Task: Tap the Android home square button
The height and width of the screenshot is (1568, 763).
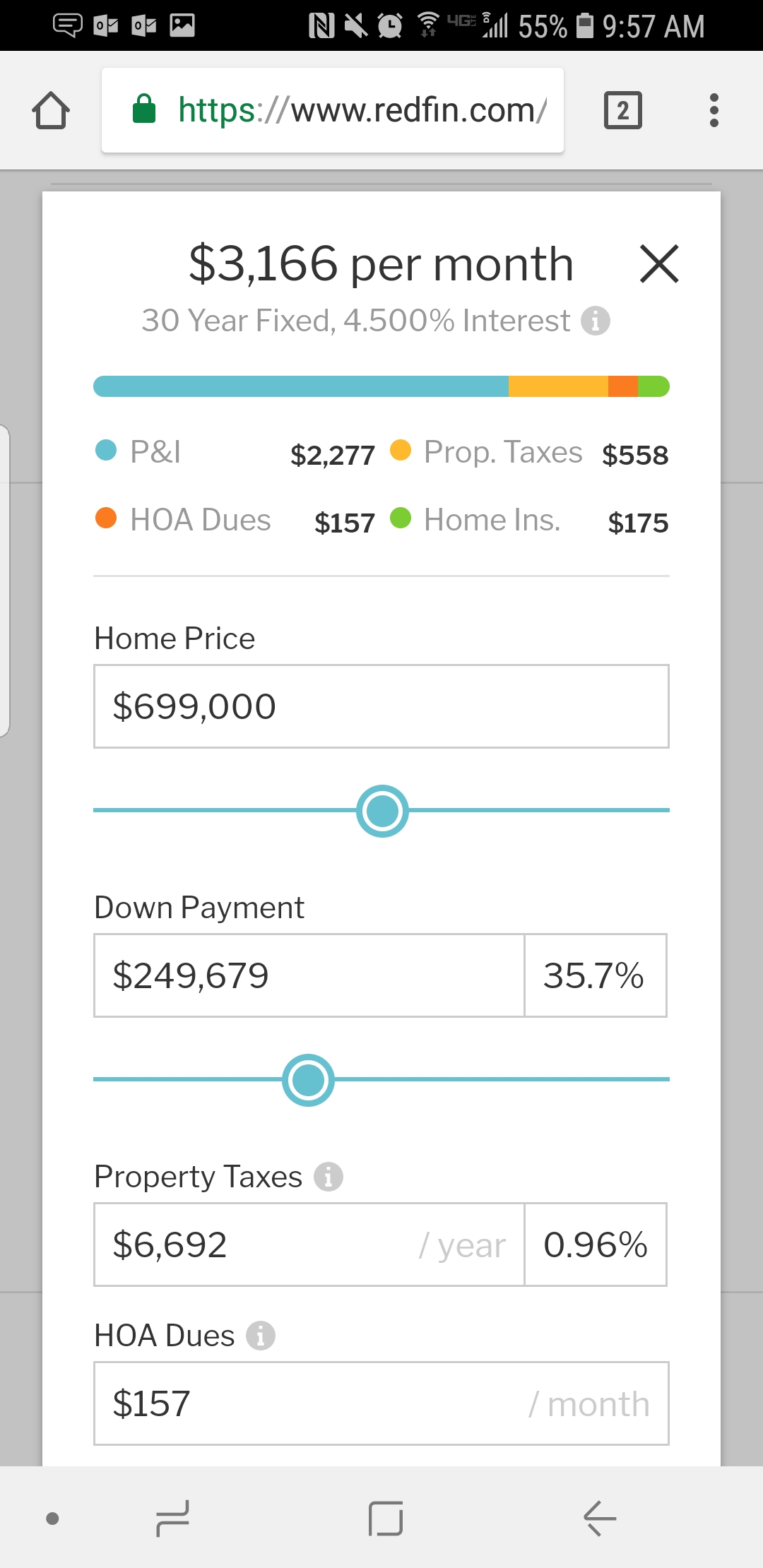Action: [x=385, y=1519]
